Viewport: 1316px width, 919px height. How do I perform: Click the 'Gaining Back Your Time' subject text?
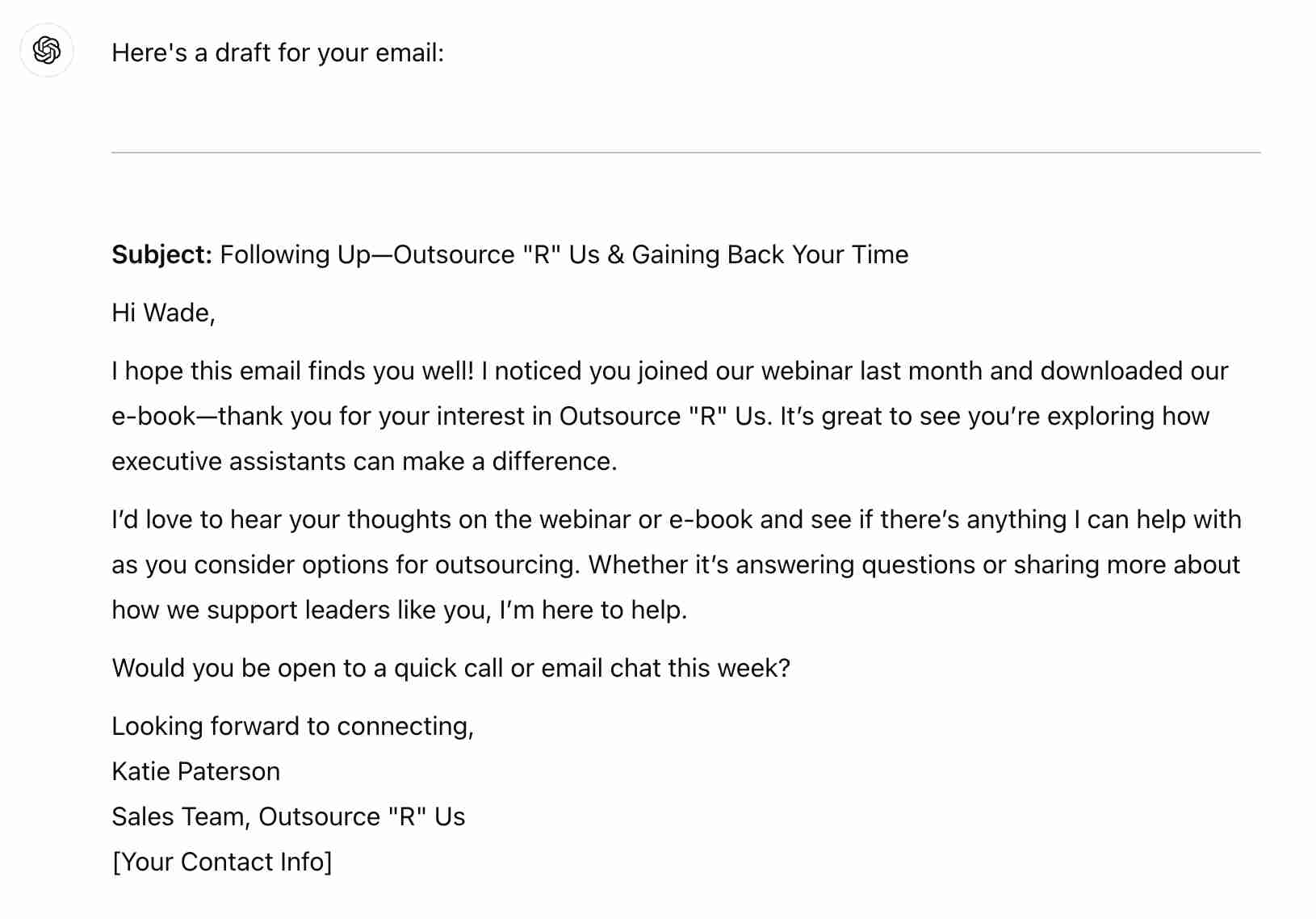coord(770,255)
